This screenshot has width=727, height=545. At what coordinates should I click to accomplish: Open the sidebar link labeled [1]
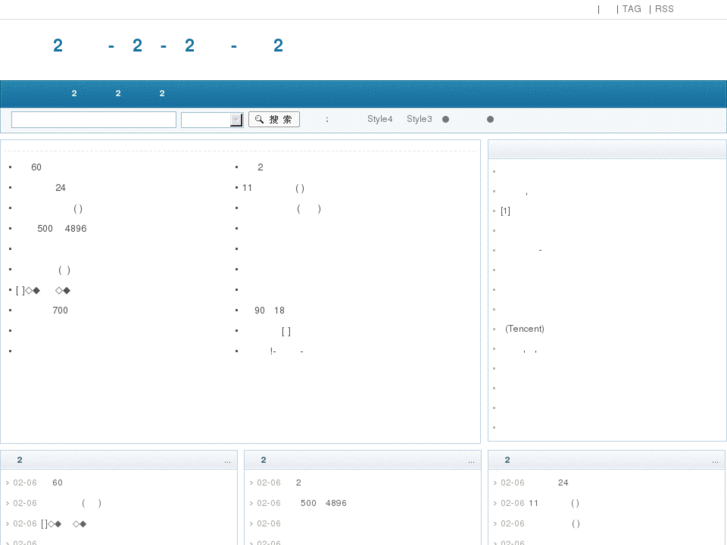505,211
